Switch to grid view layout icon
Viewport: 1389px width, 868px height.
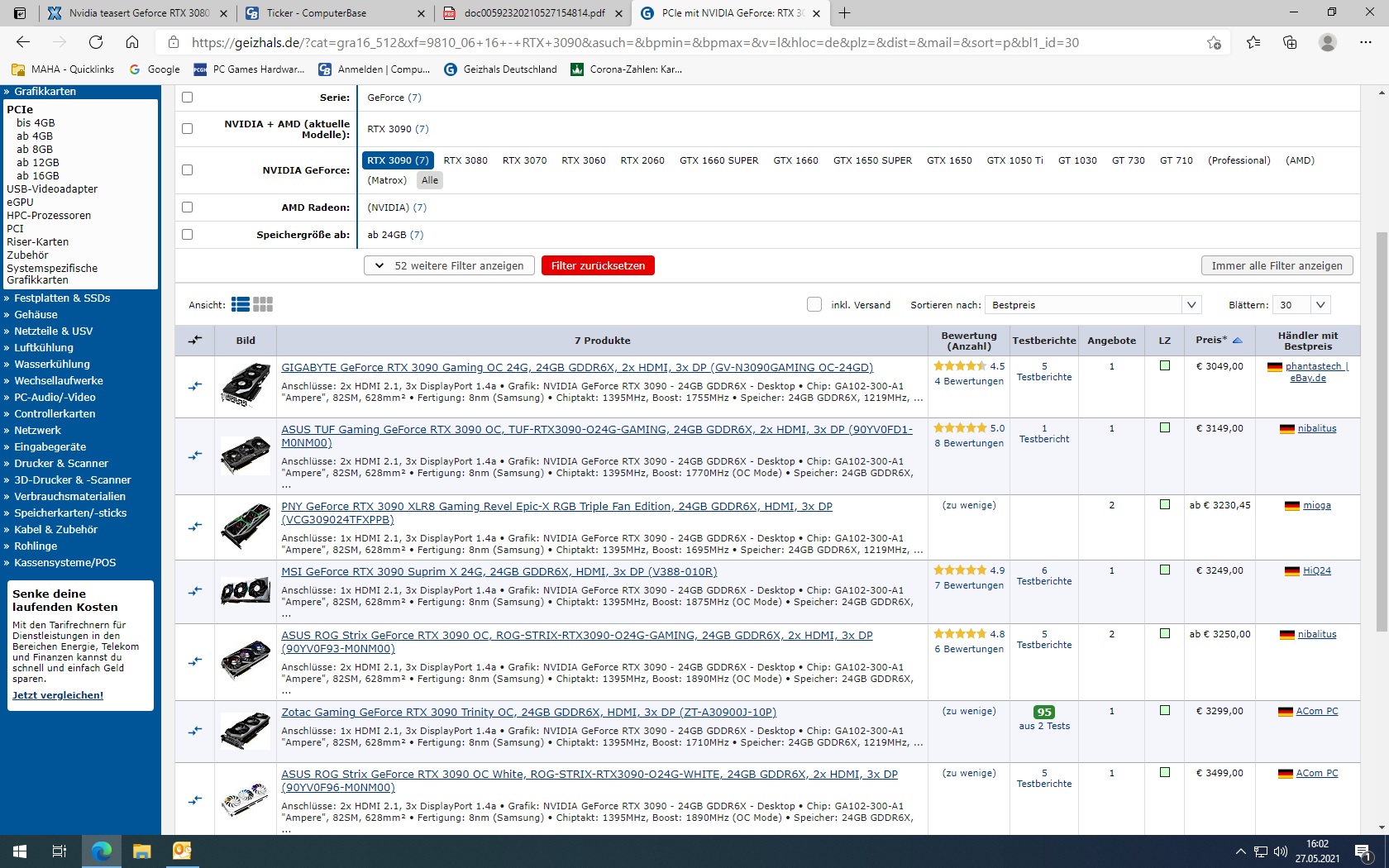[x=263, y=304]
